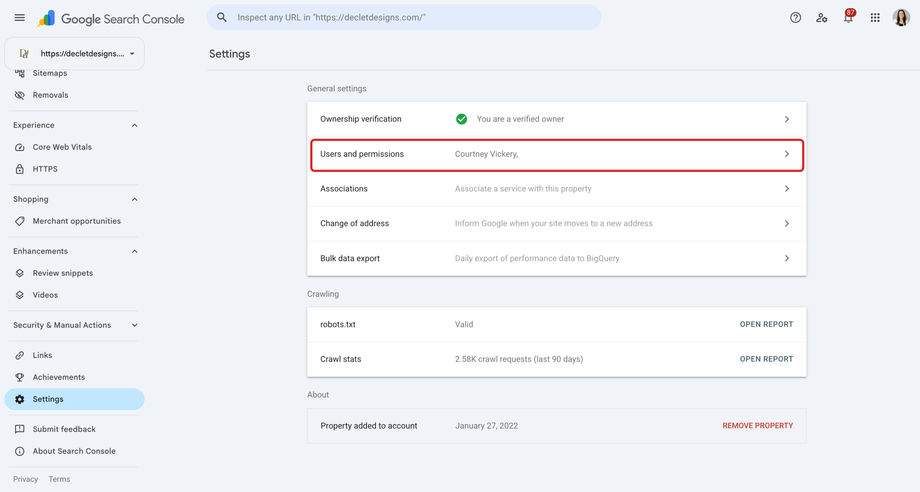Open Review snippets report
Image resolution: width=920 pixels, height=492 pixels.
63,273
